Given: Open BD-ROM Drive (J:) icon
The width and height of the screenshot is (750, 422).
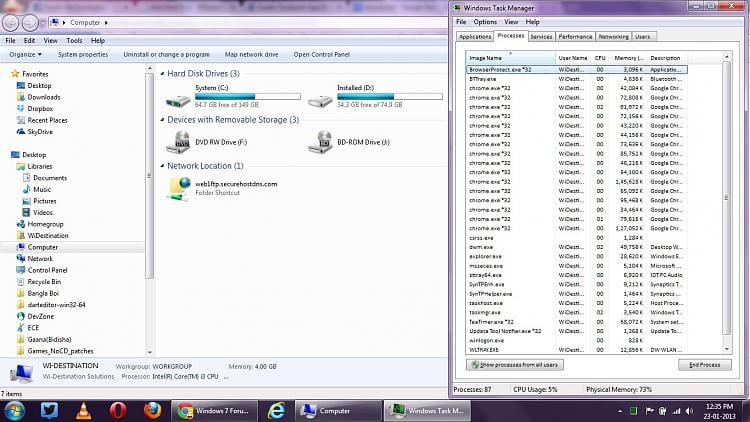Looking at the screenshot, I should pos(320,142).
